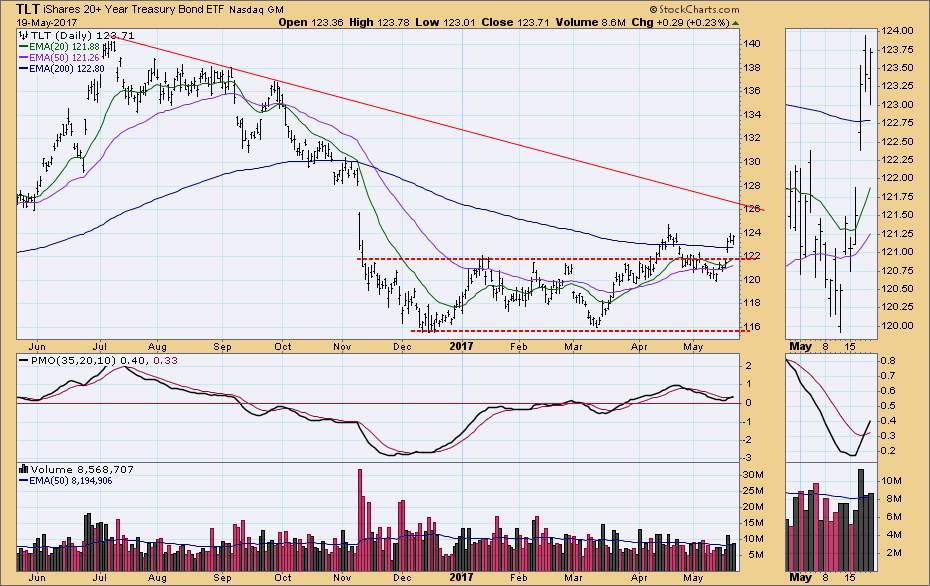The image size is (930, 586).
Task: Click the tallest volume spike bar in November
Action: [359, 520]
